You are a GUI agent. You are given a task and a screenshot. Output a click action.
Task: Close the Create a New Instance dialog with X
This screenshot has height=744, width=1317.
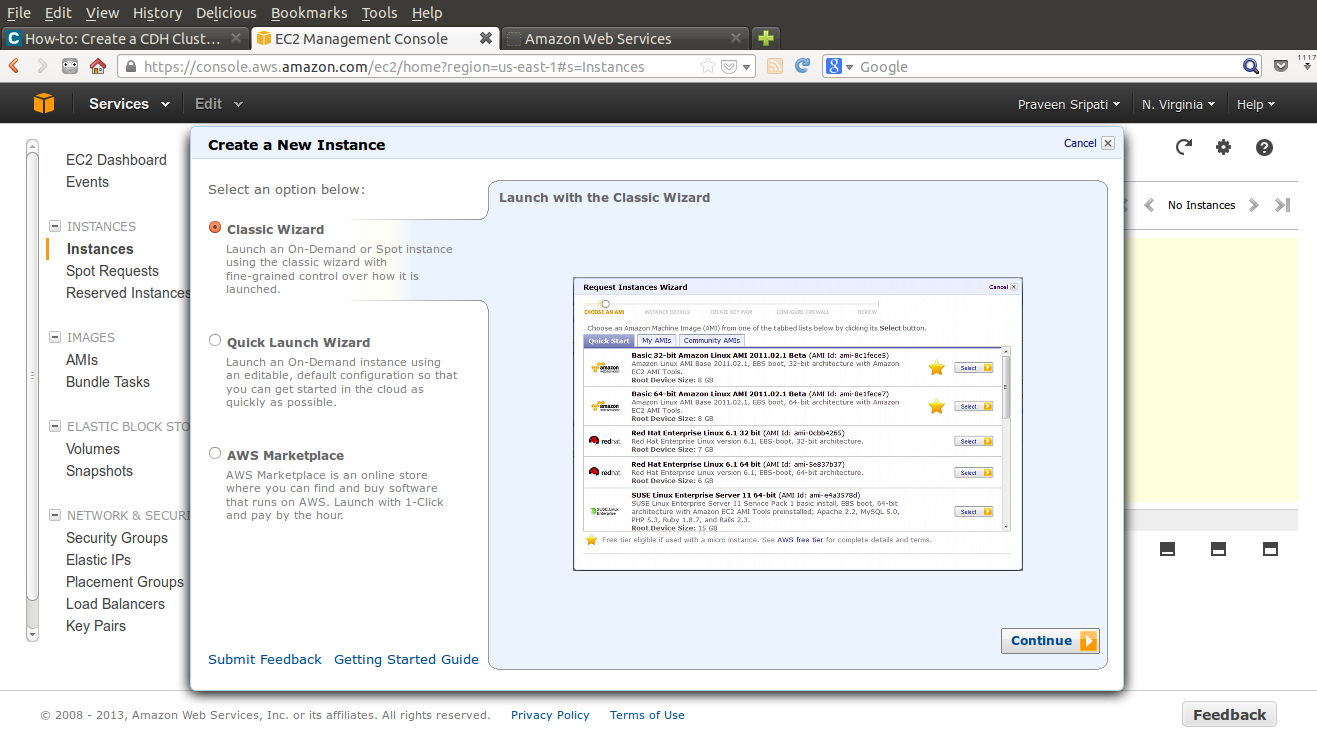click(x=1108, y=143)
